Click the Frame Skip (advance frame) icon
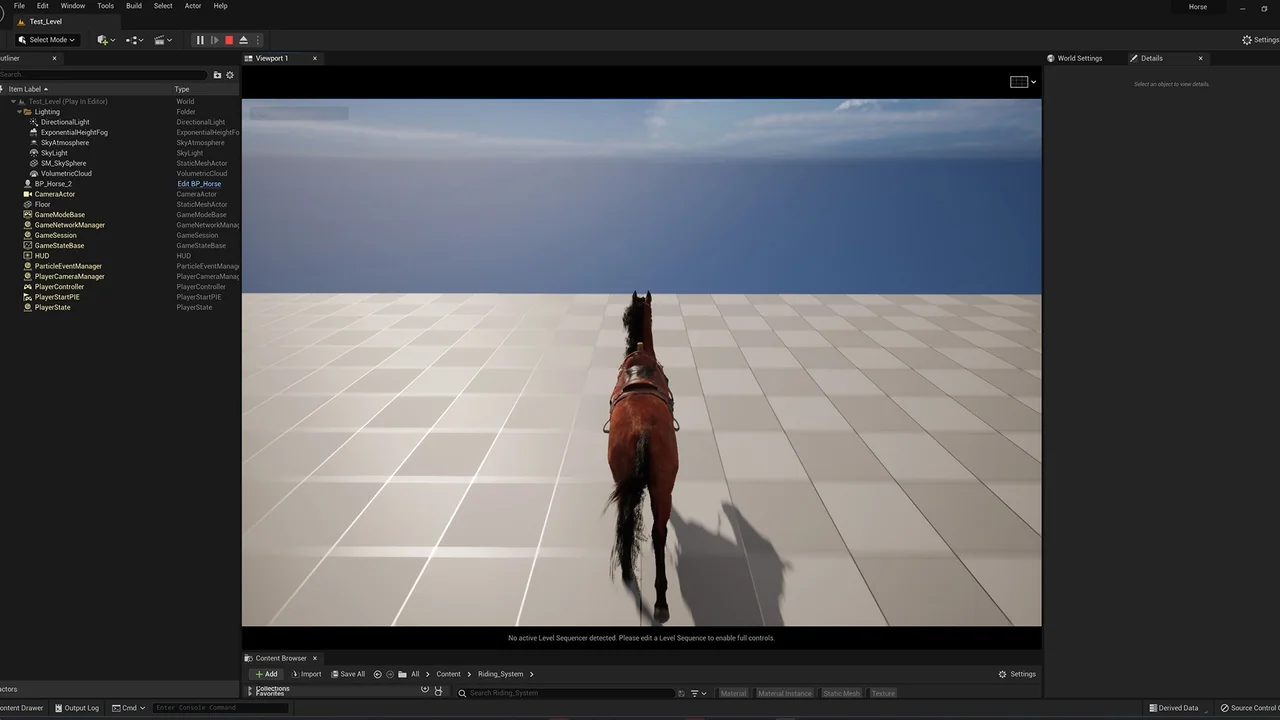The width and height of the screenshot is (1280, 720). (x=214, y=40)
